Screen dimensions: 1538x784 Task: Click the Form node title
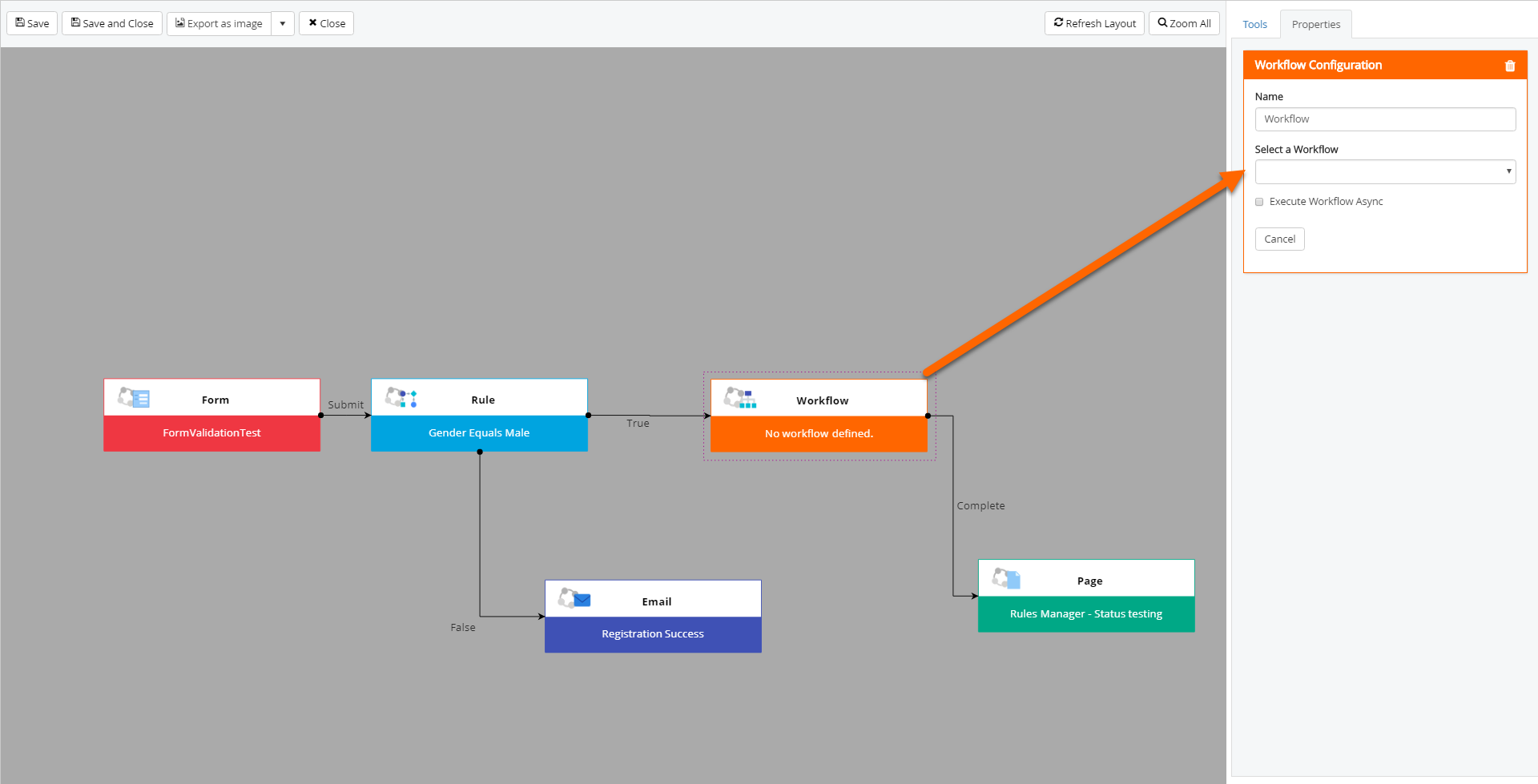[x=215, y=400]
